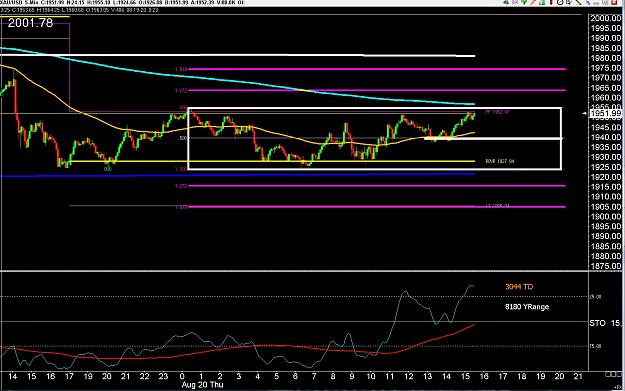The image size is (625, 391).
Task: Click the green marker icon in top toolbar
Action: click(524, 2)
